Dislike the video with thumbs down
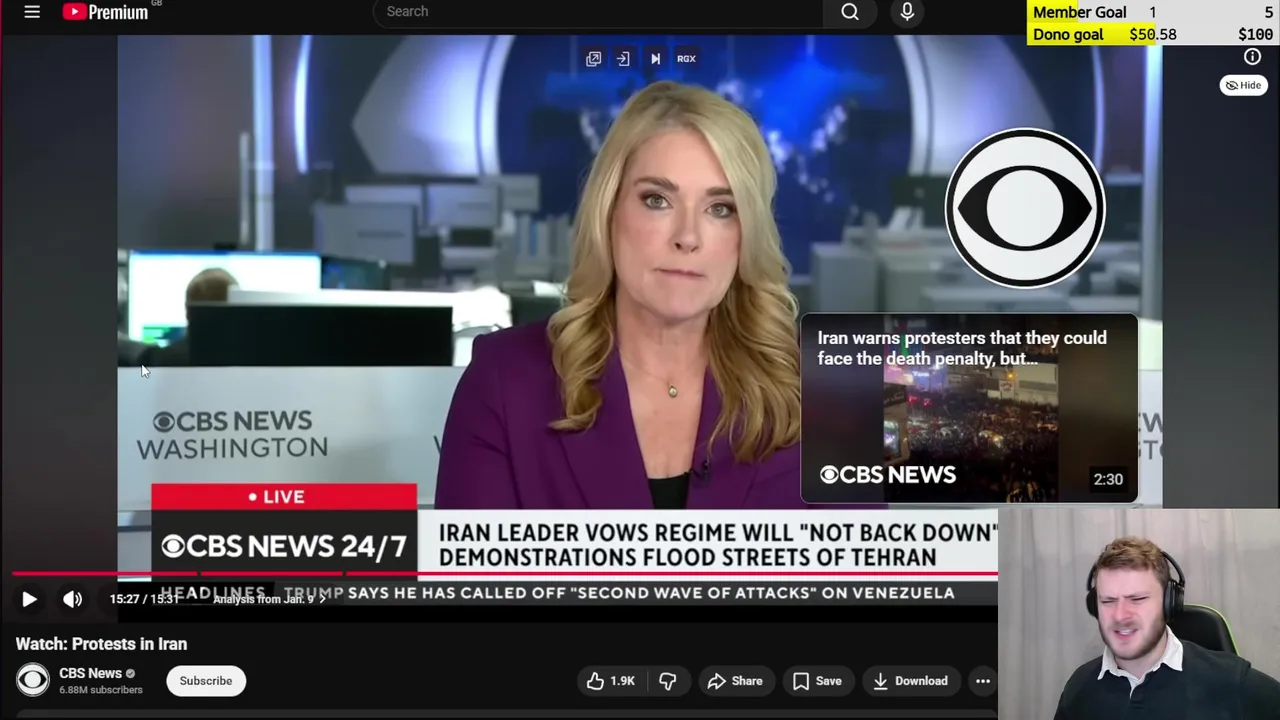 [x=668, y=681]
